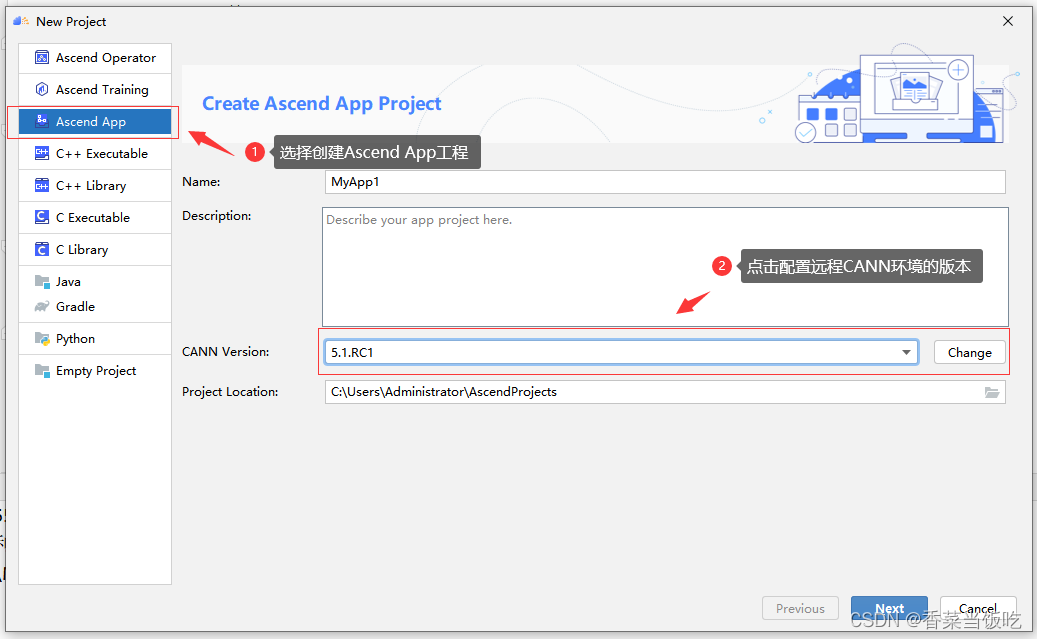The height and width of the screenshot is (639, 1037).
Task: Click the Ascend App icon in list
Action: pos(42,121)
